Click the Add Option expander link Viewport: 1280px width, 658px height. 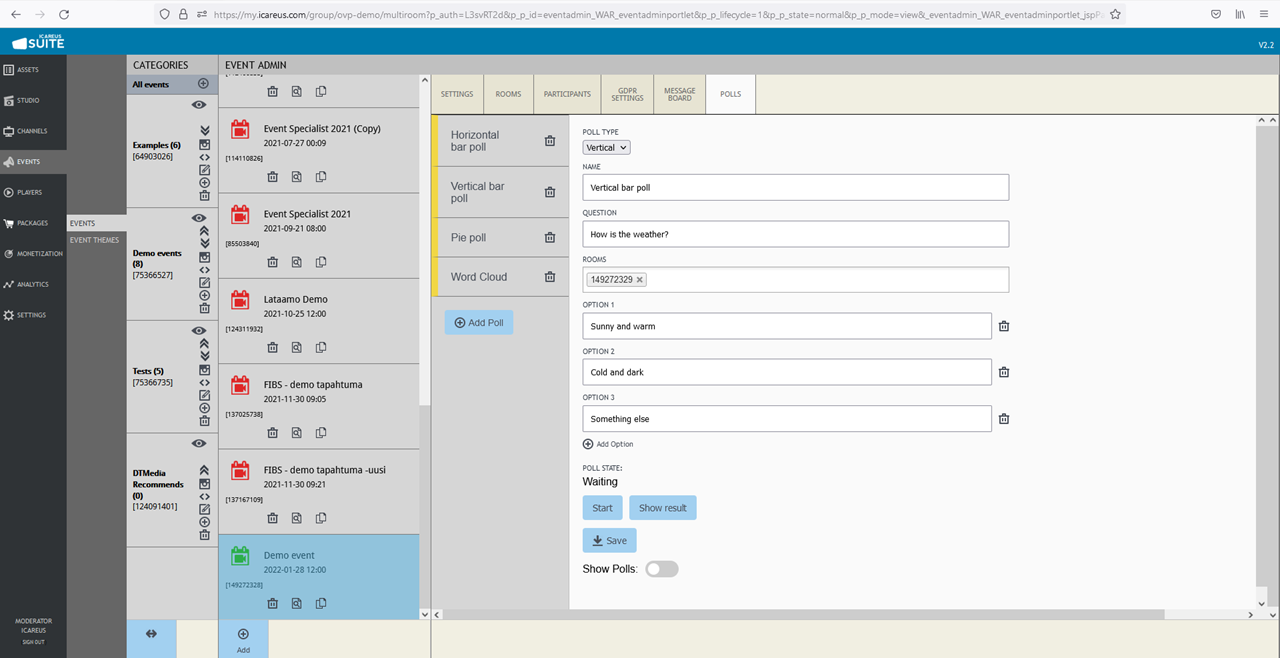coord(608,444)
